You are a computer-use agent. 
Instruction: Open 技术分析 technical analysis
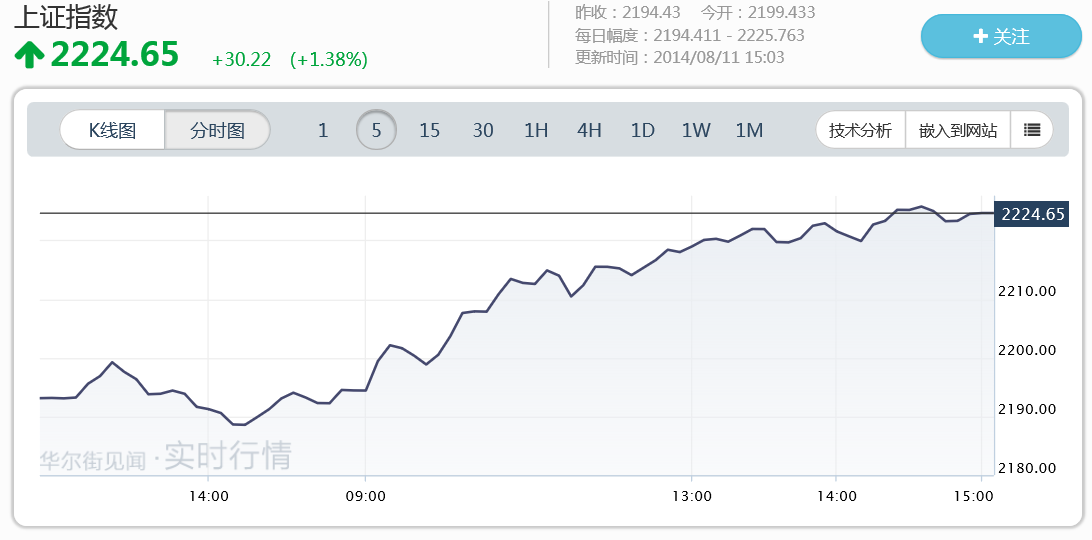(860, 130)
